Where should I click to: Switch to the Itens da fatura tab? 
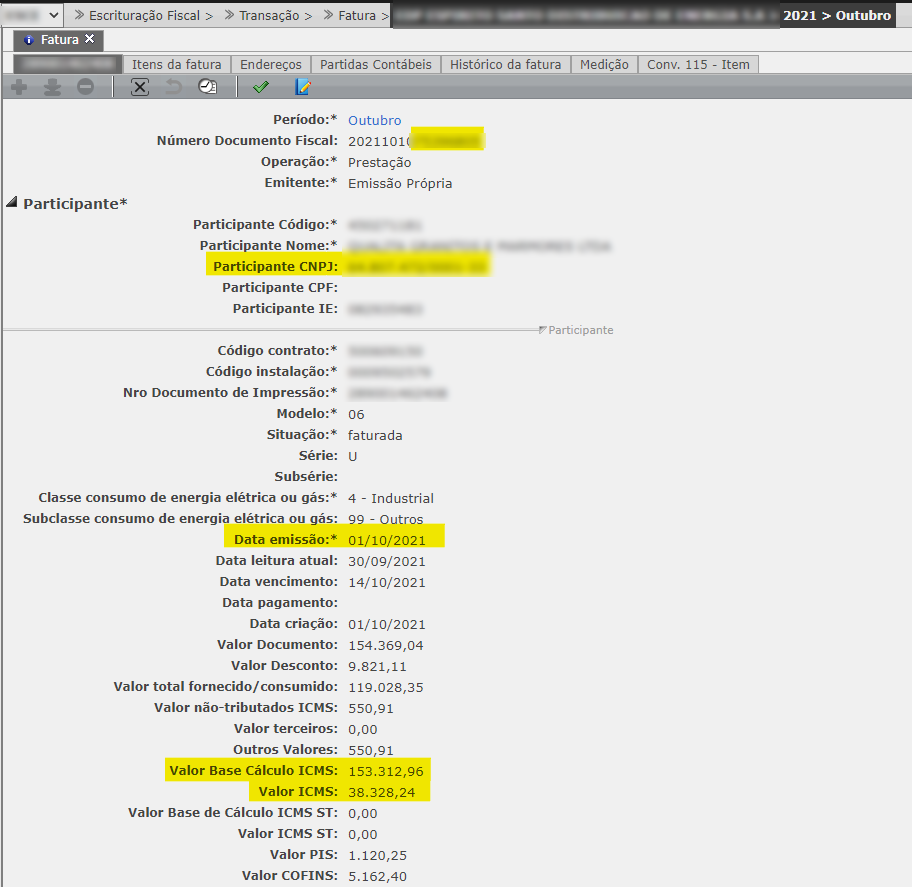[177, 64]
